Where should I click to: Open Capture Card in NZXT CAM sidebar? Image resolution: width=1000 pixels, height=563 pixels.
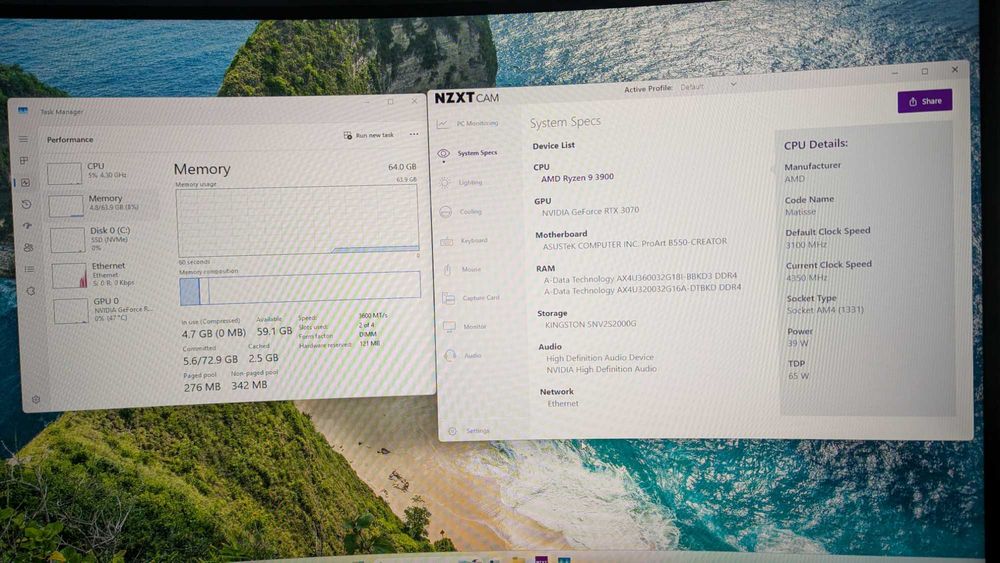tap(472, 298)
